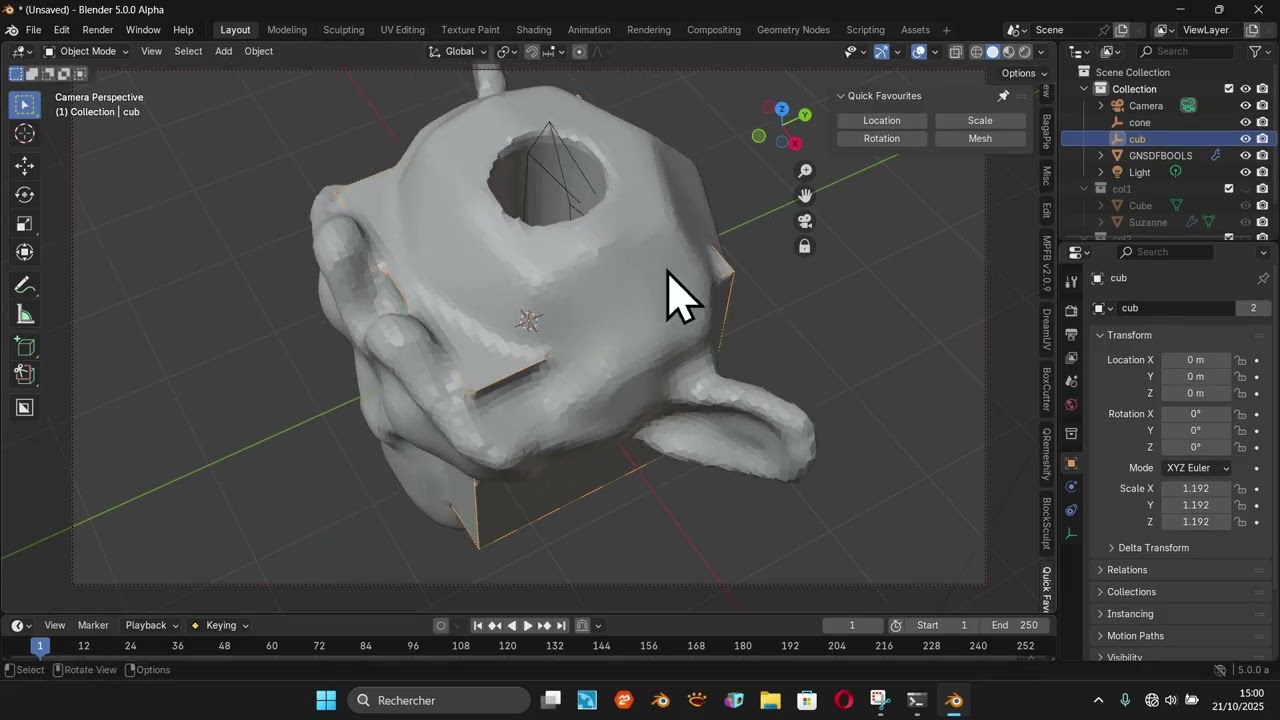Open the View Layer properties tab
1280x720 pixels.
1071,358
